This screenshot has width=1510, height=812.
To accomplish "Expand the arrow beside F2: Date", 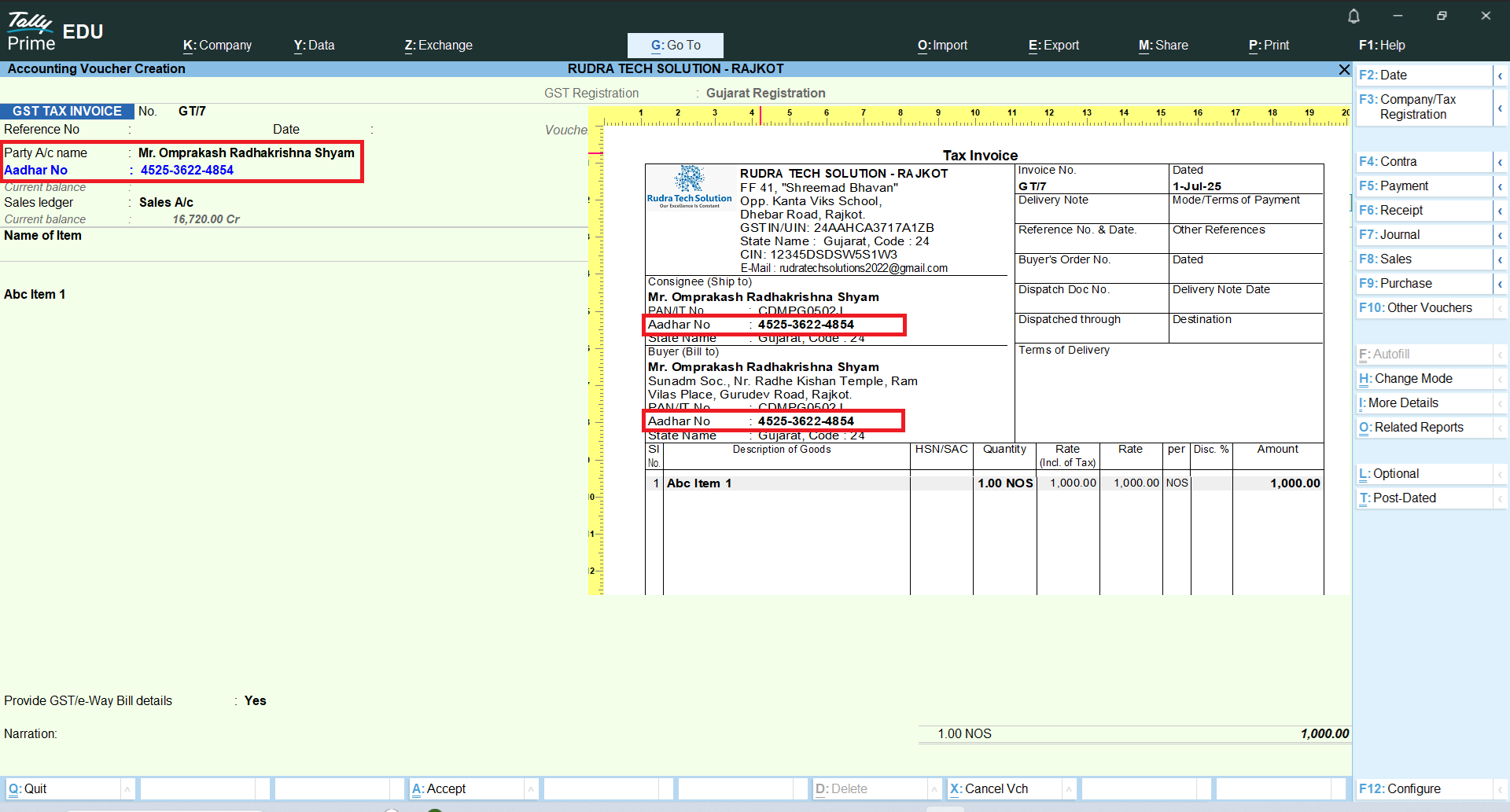I will tap(1500, 75).
